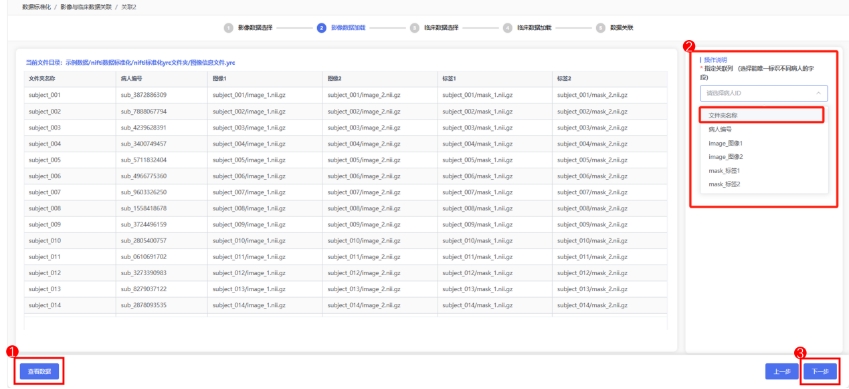Click the 查看数据 button
The width and height of the screenshot is (849, 389).
coord(39,371)
